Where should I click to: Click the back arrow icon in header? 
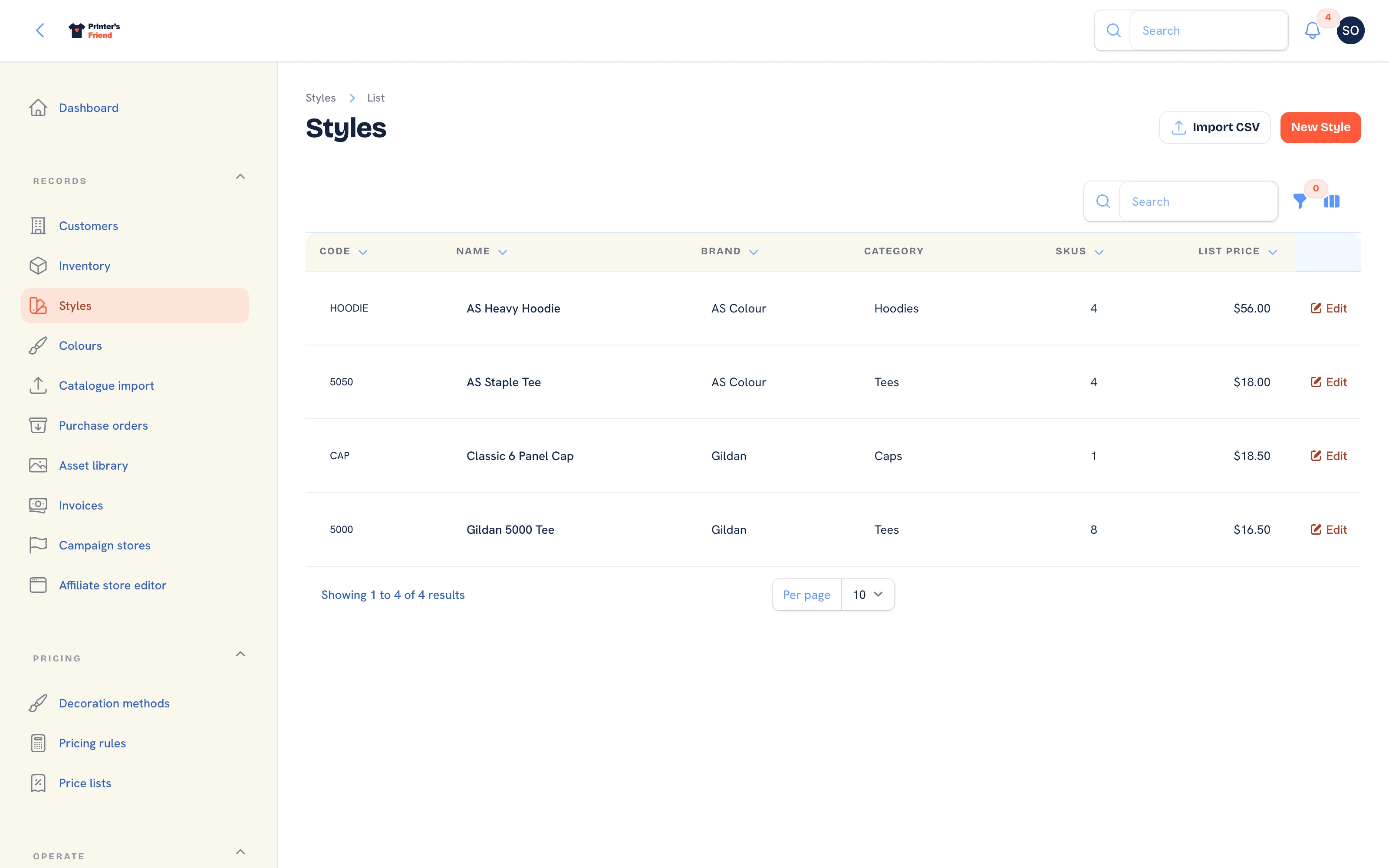coord(40,30)
